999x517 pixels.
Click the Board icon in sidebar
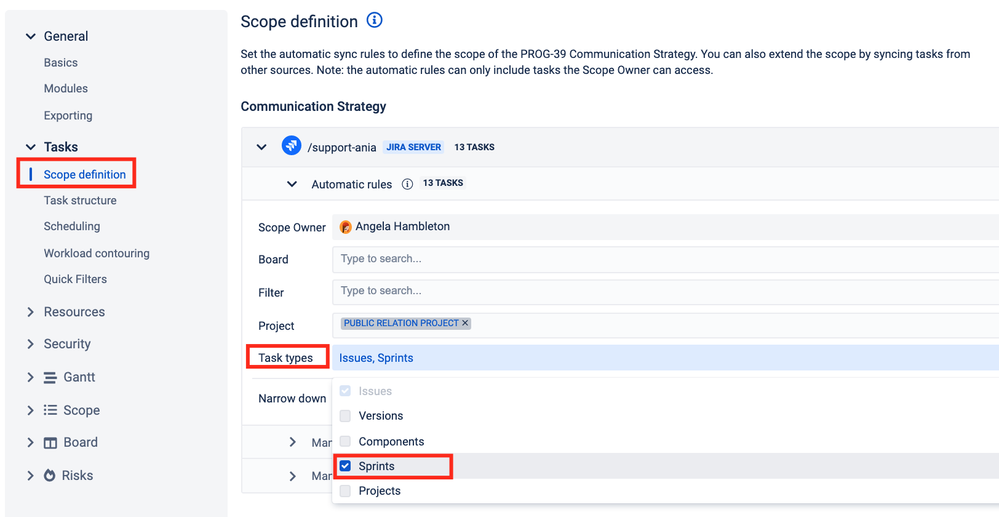[50, 443]
